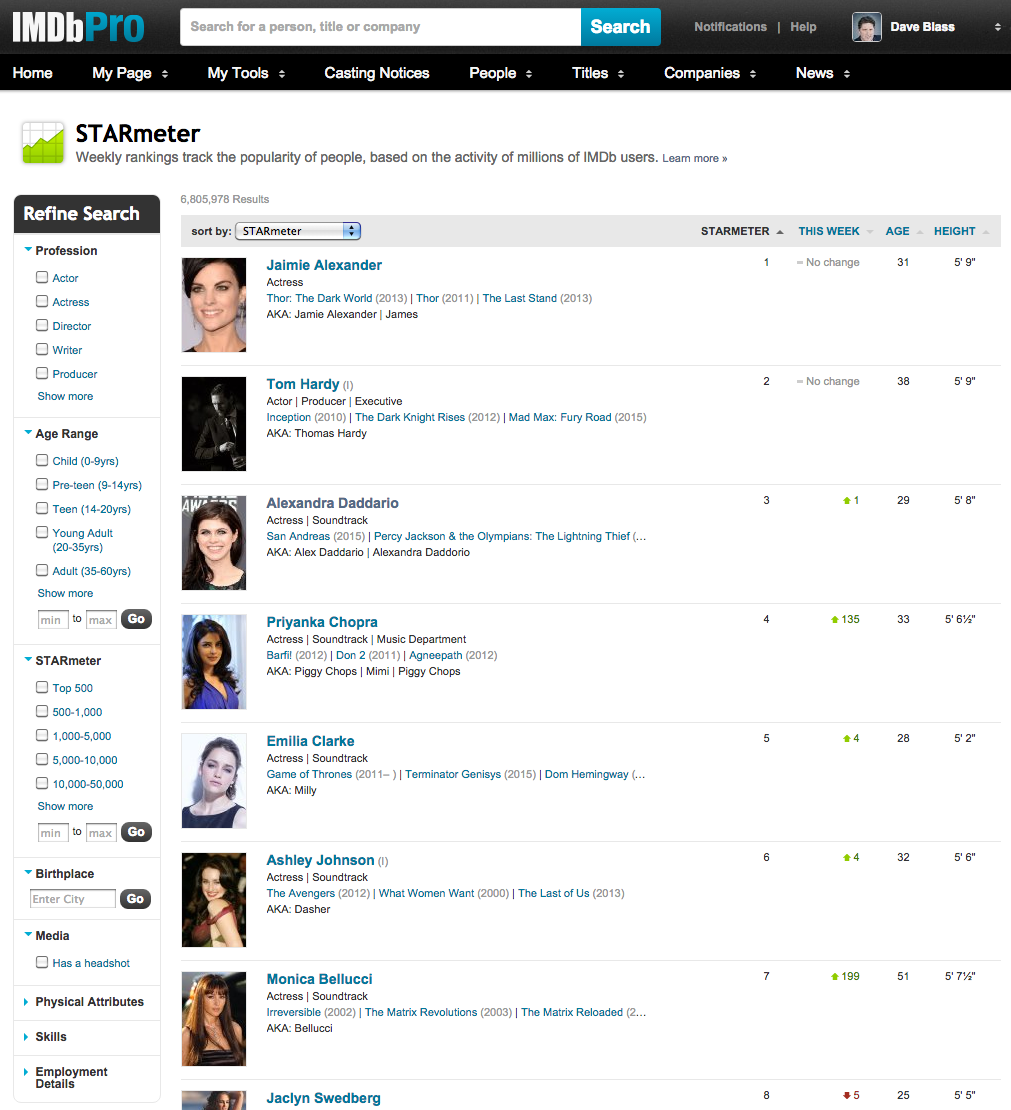Tick the Has a headshot checkbox
Viewport: 1011px width, 1110px height.
click(x=42, y=963)
